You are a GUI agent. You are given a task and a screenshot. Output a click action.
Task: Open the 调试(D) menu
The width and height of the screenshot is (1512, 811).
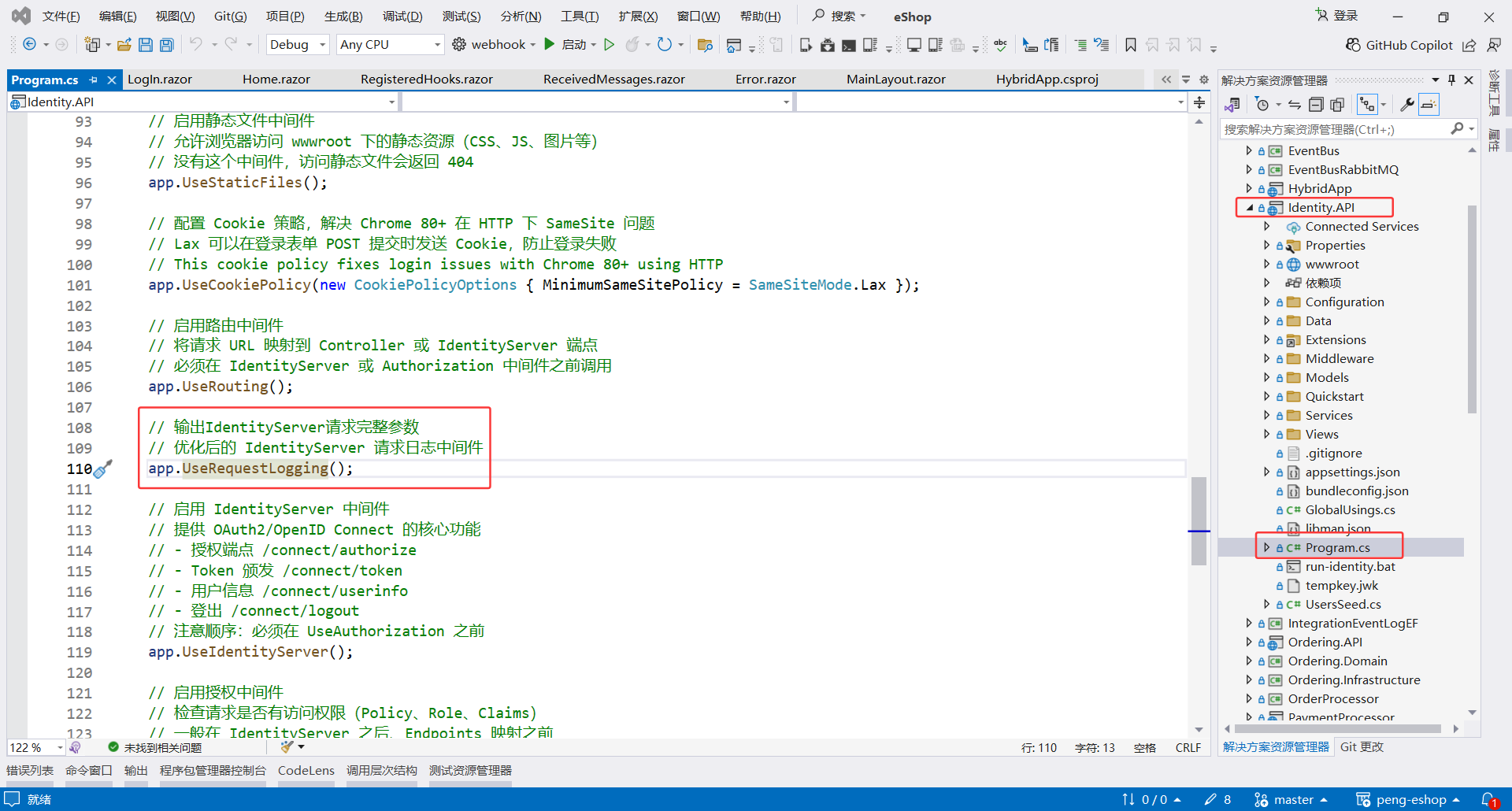pos(402,17)
